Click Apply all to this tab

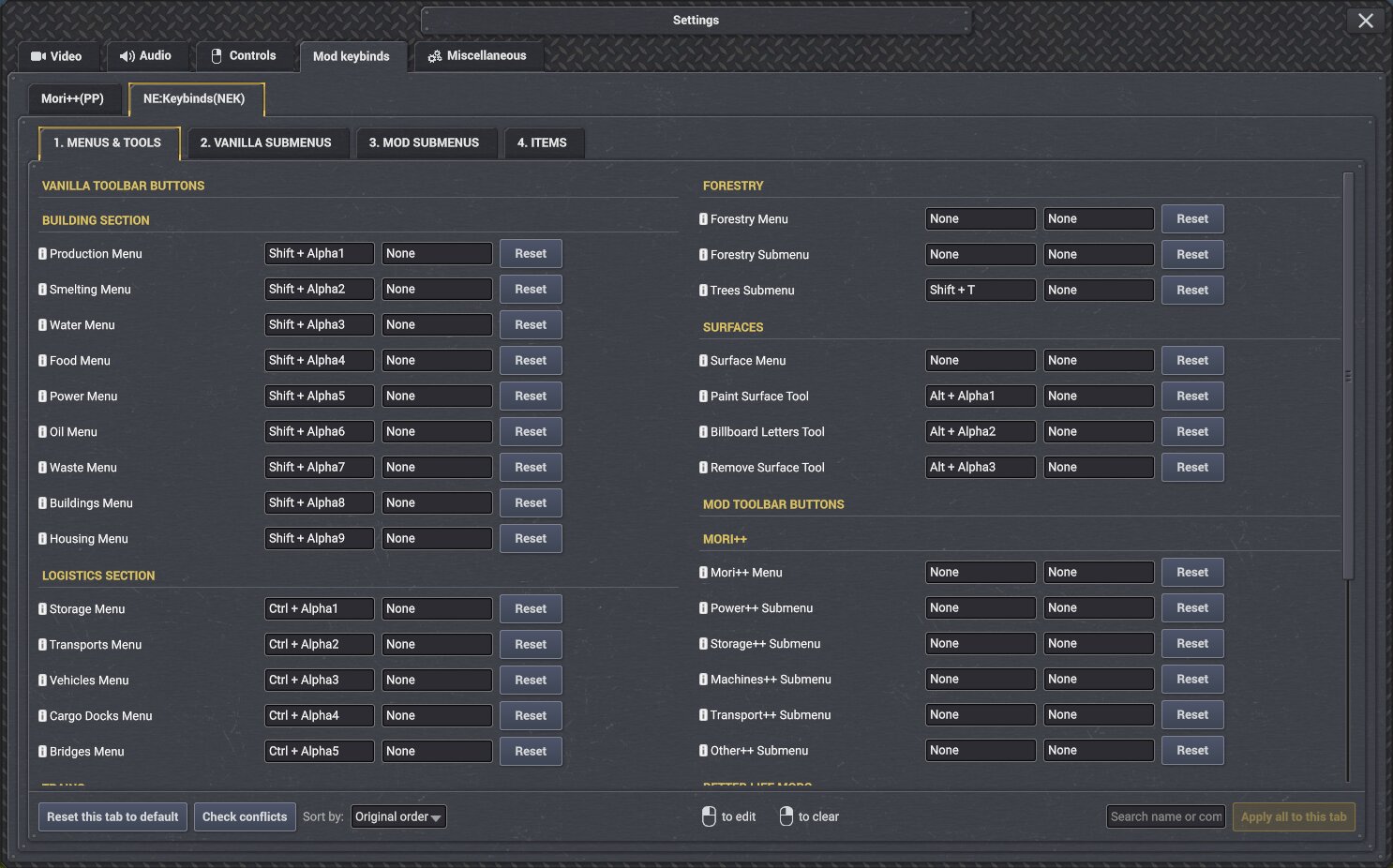click(1294, 817)
